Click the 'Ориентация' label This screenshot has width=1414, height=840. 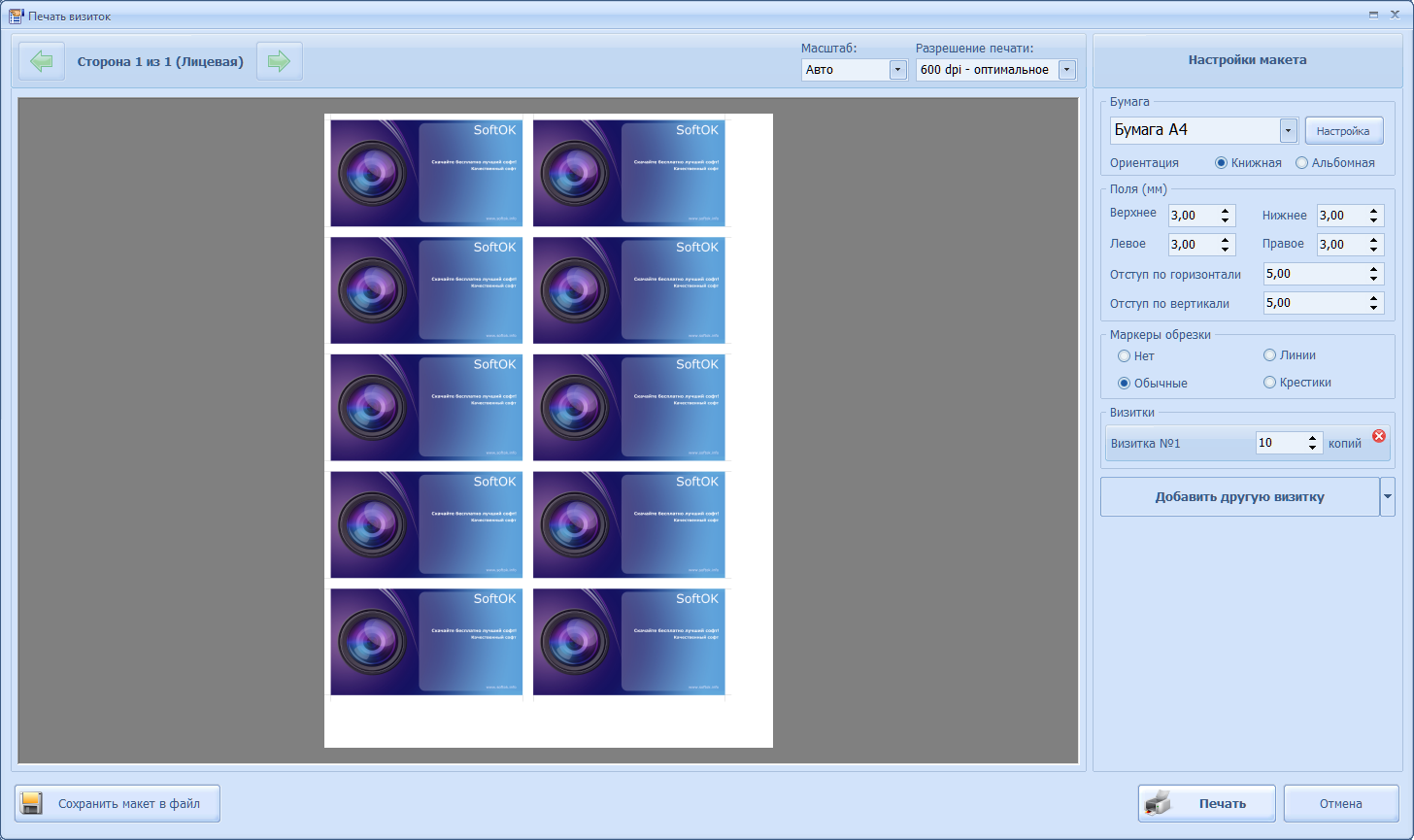pos(1144,163)
